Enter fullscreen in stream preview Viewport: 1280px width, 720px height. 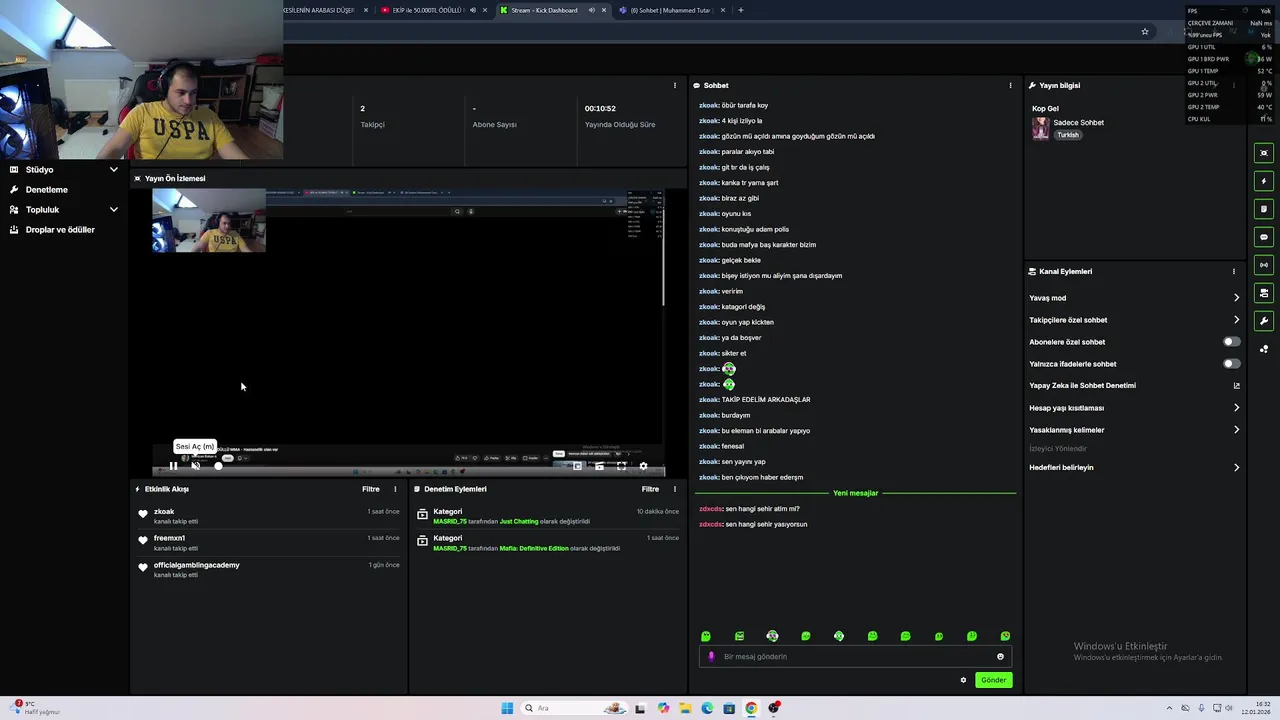621,465
